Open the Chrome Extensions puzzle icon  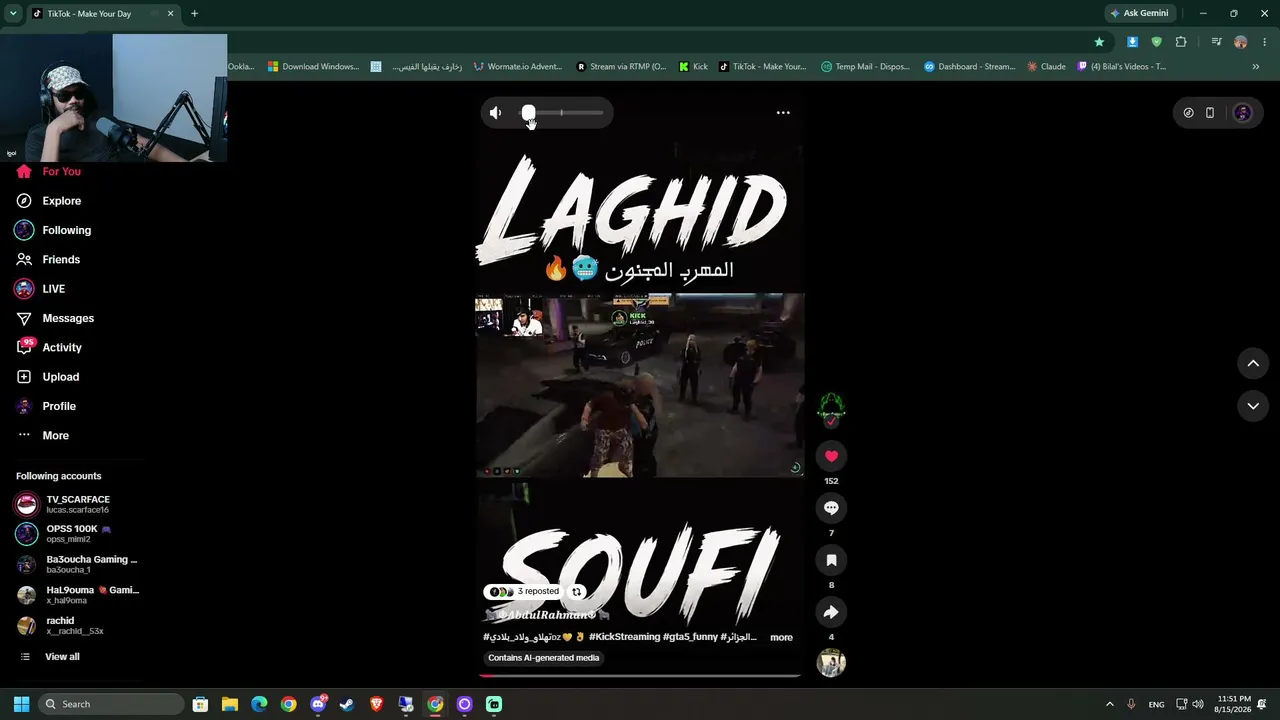click(1181, 42)
